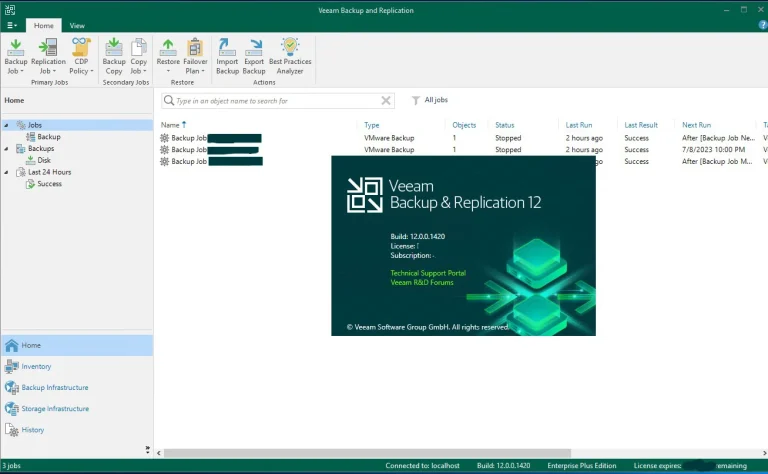Select the second Backup Job row
The image size is (768, 474).
[461, 149]
